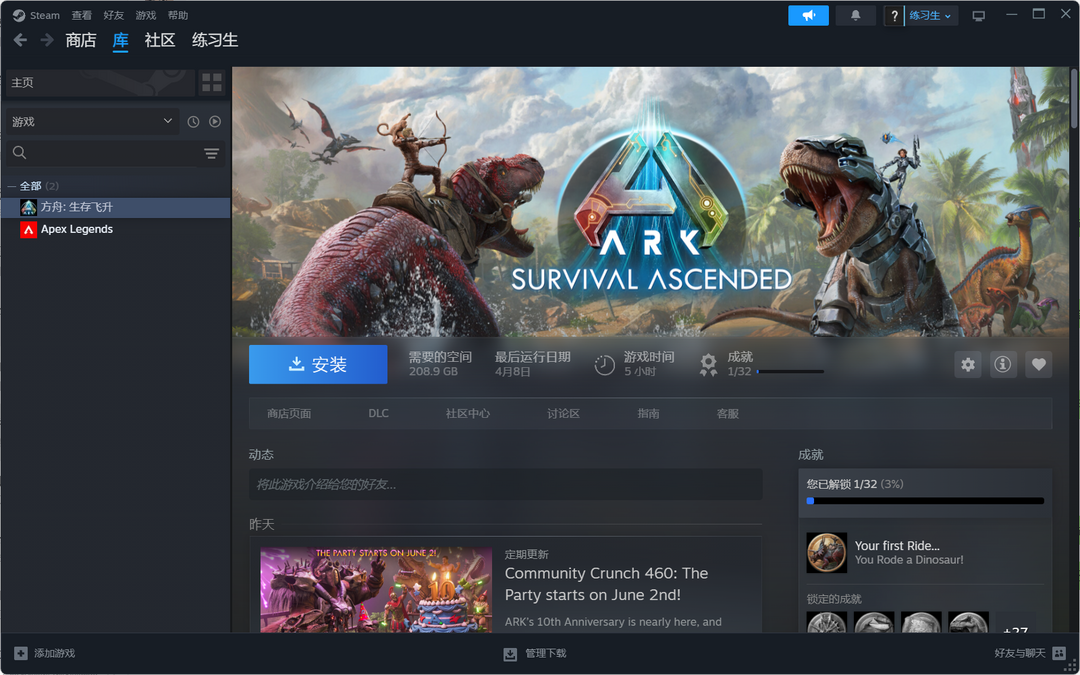The image size is (1080, 675).
Task: Open the 查看 menu
Action: coord(81,15)
